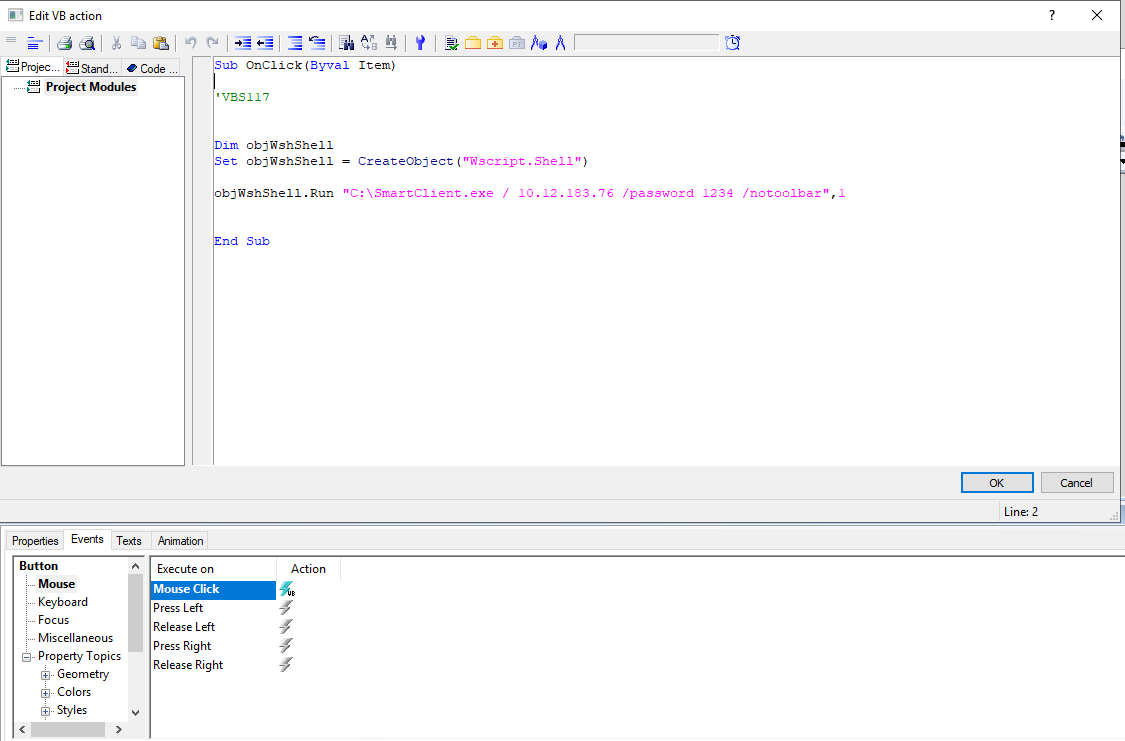Click the clock icon next to the search field
1125x741 pixels.
pos(733,43)
